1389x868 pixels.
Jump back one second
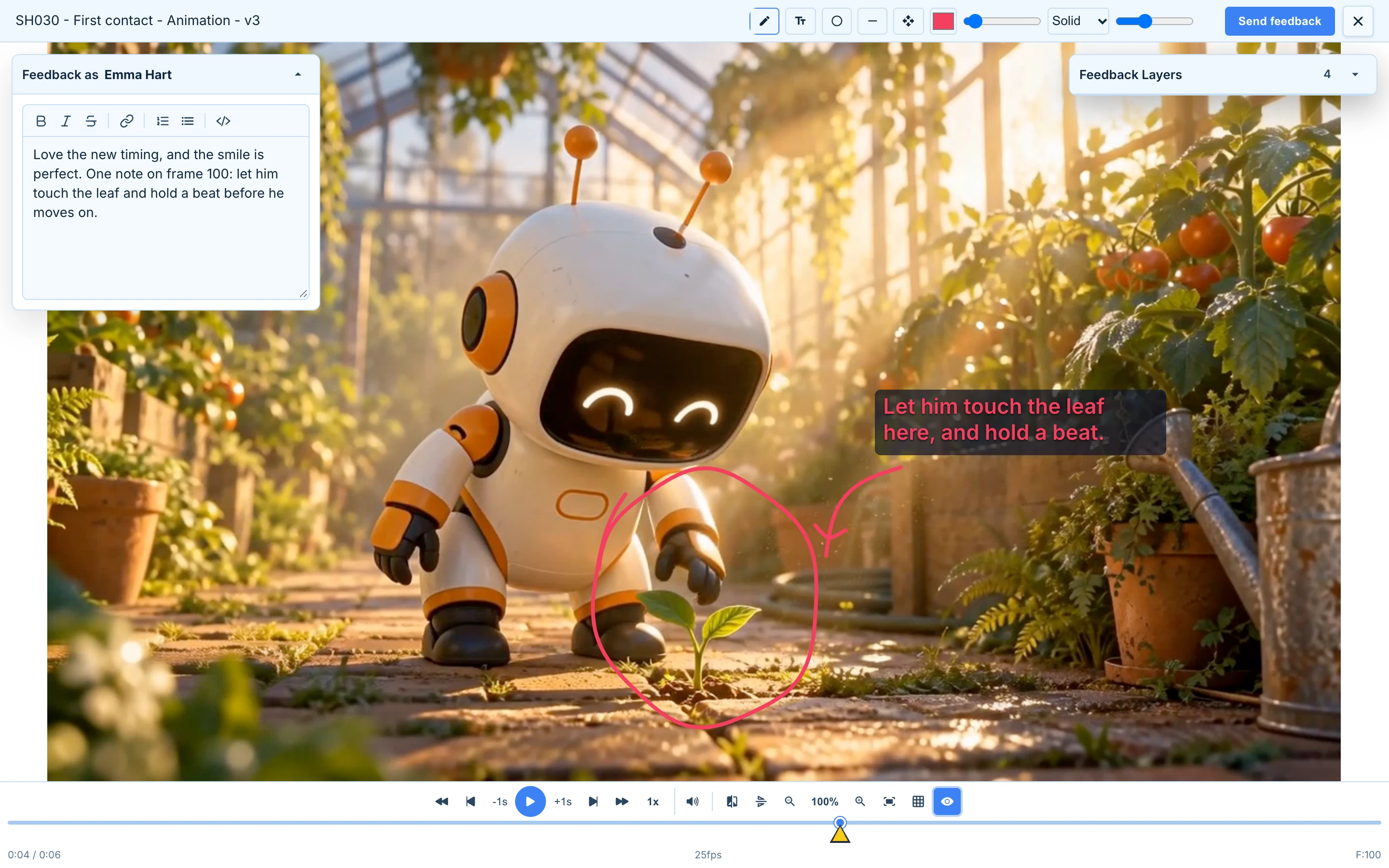click(500, 801)
